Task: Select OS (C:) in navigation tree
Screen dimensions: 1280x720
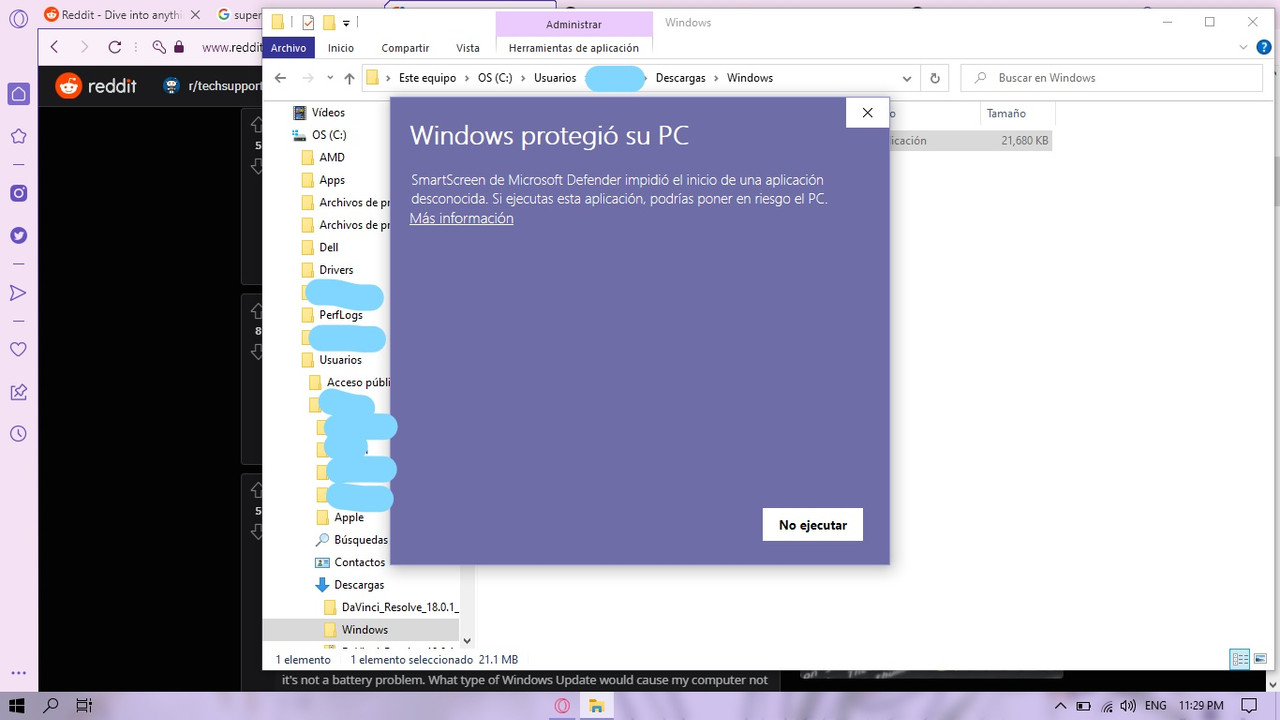Action: point(329,135)
